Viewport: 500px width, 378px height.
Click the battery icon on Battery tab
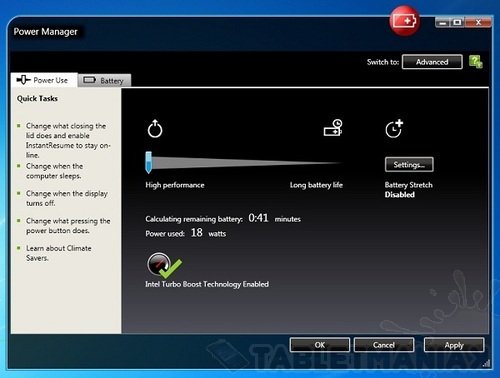coord(89,80)
